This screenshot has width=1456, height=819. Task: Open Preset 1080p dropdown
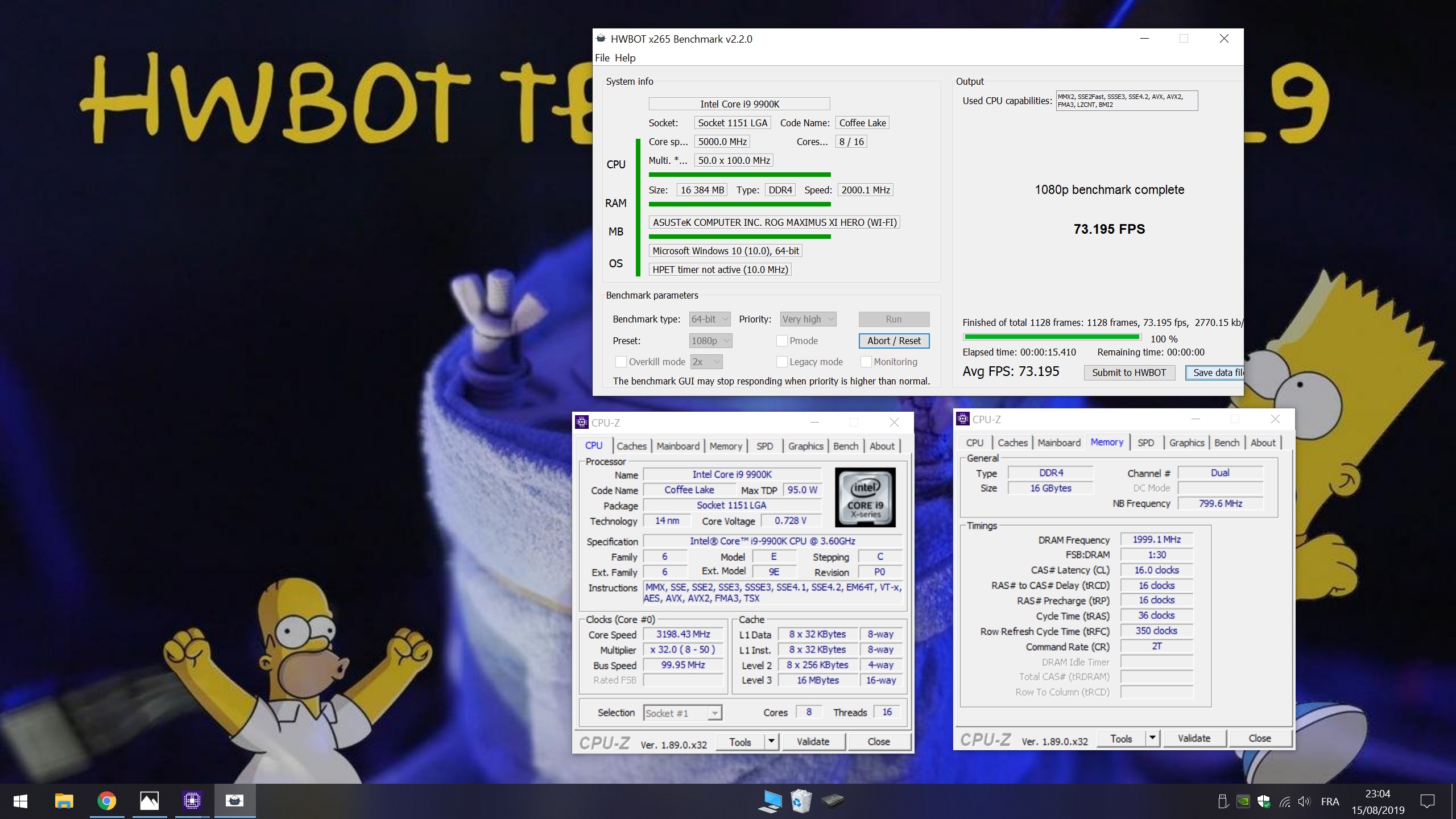710,341
